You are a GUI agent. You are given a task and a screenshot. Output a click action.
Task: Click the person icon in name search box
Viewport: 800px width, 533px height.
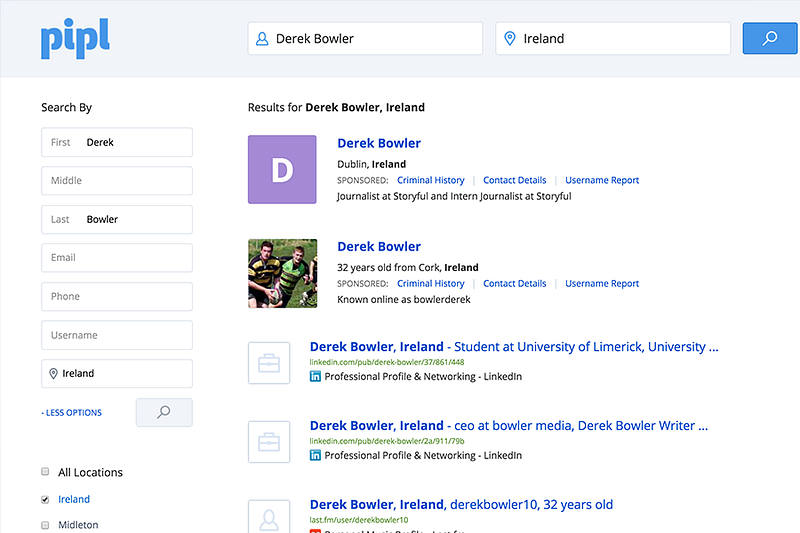point(262,39)
